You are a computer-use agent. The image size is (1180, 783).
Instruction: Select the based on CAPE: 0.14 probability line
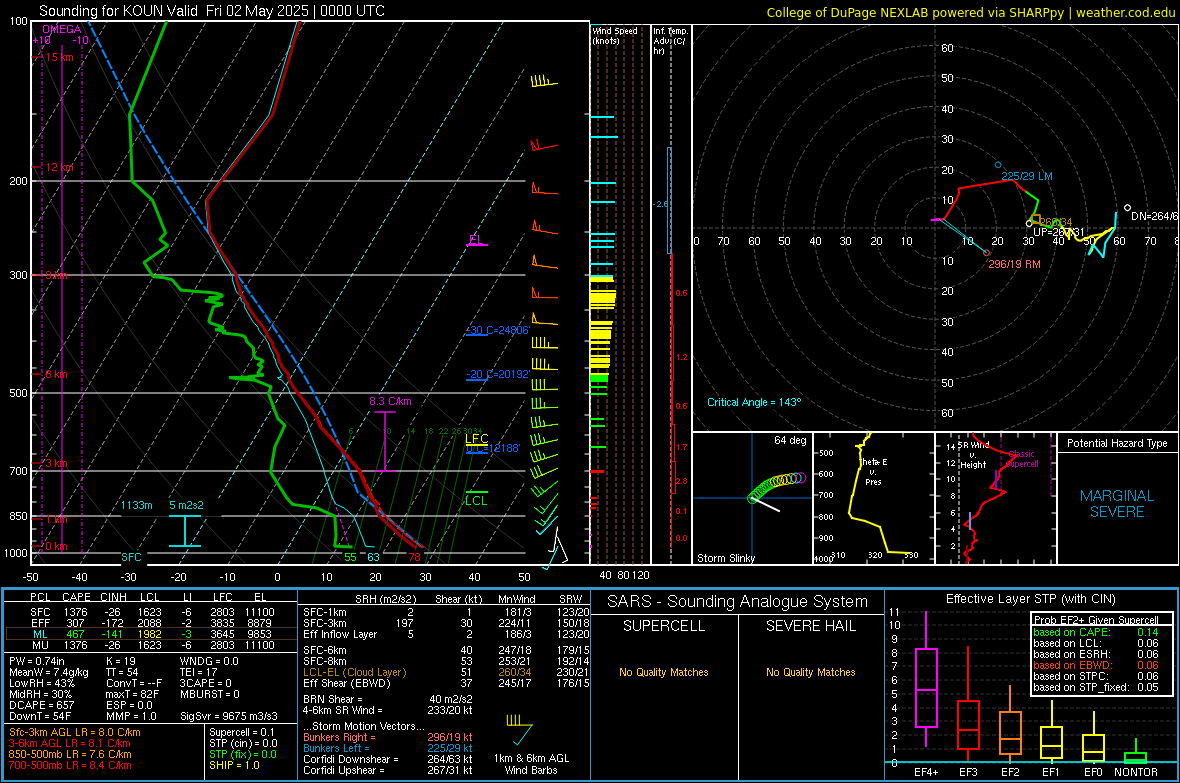point(1096,632)
